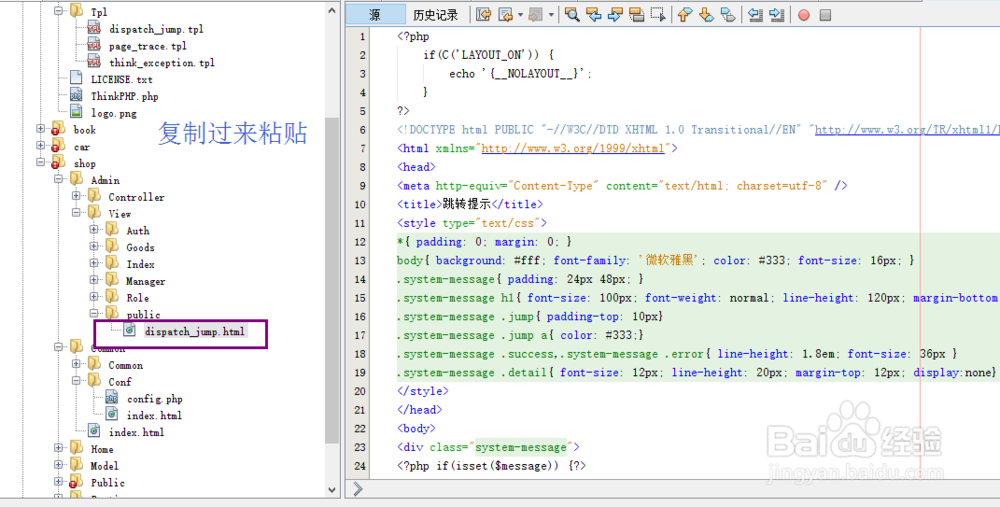Select index.html under the Conf folder
Screen dimensions: 1000x507
pyautogui.click(x=154, y=415)
